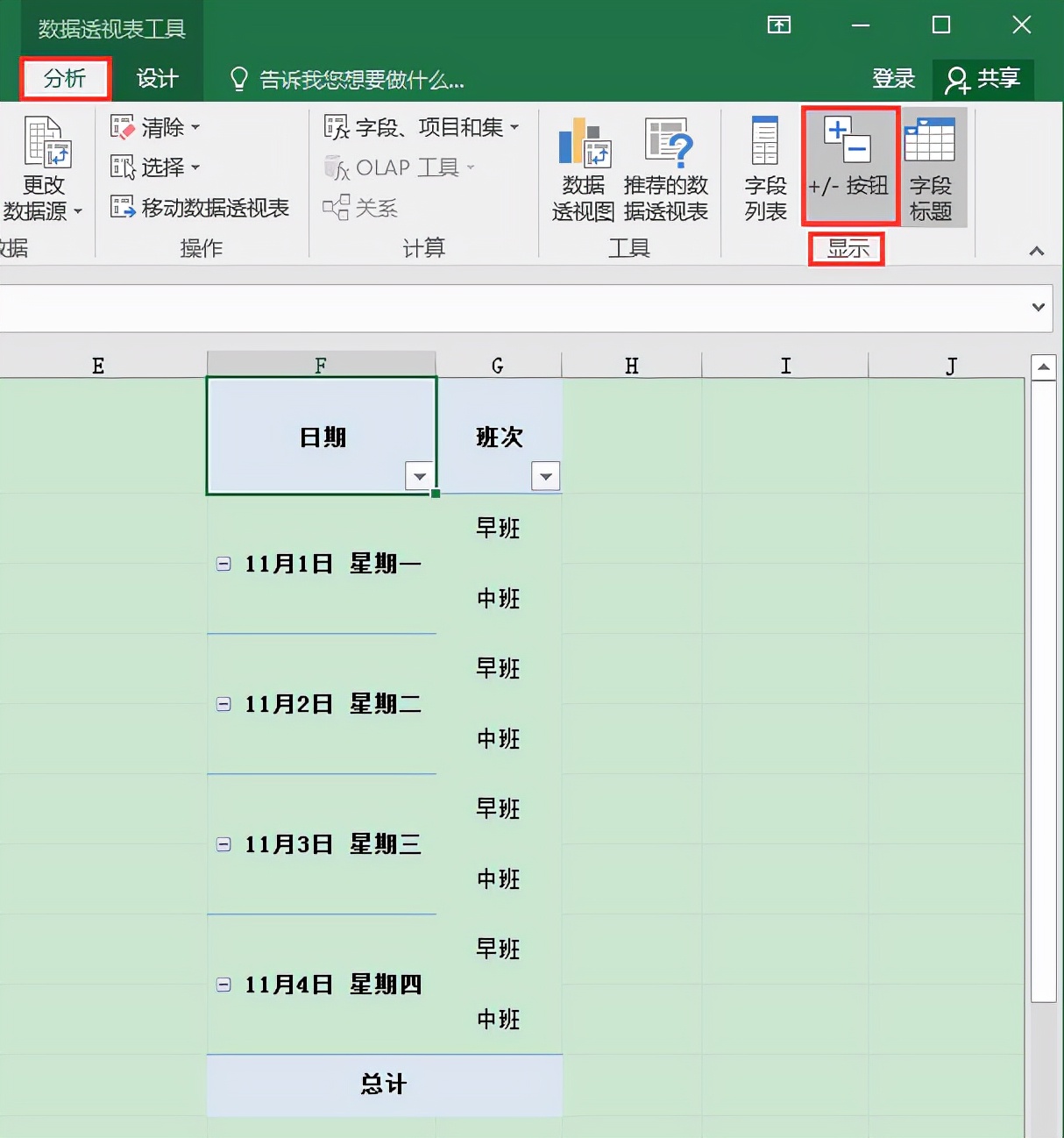
Task: Select column H header
Action: pyautogui.click(x=631, y=366)
